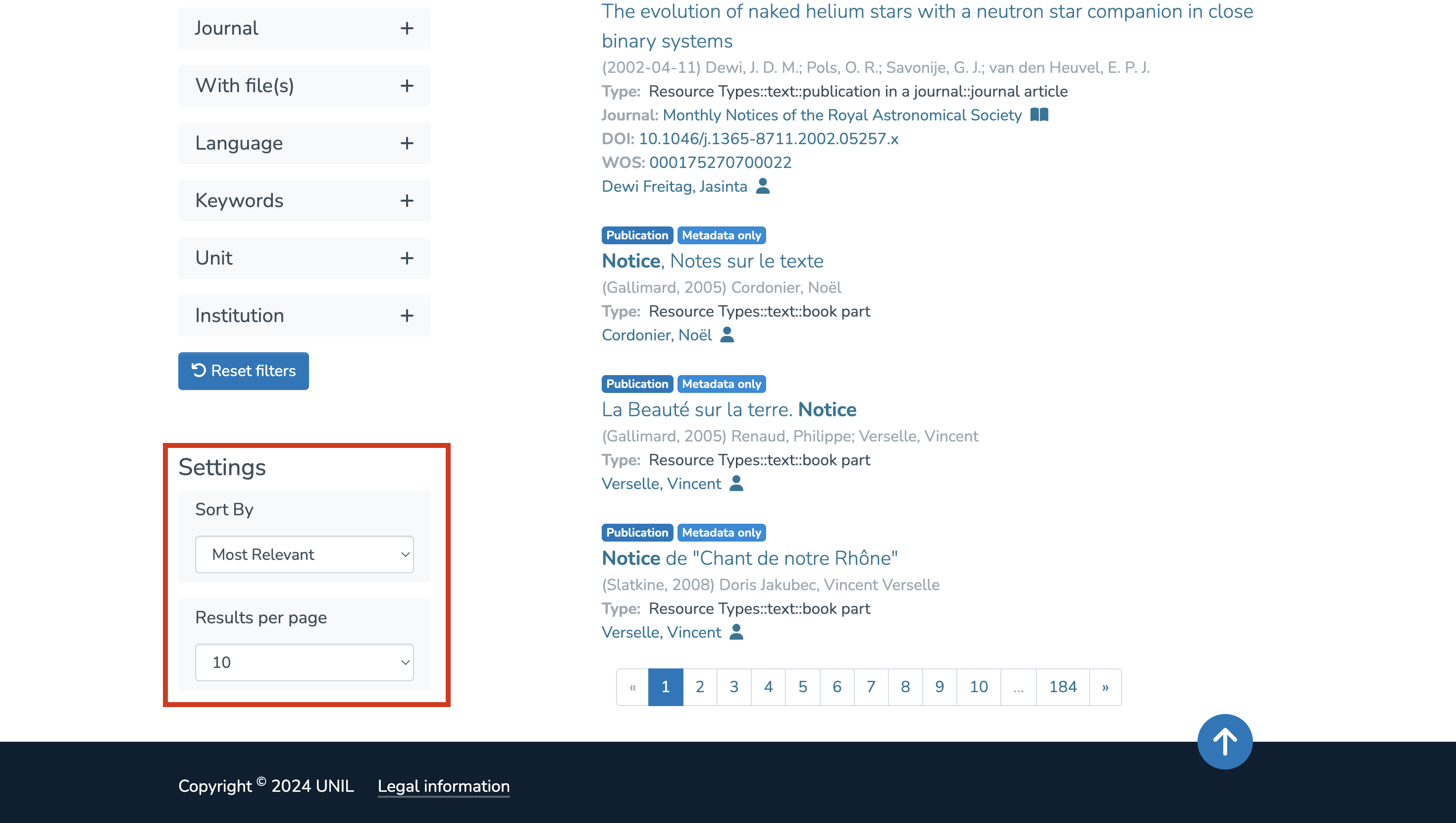Jump to last page 184
The width and height of the screenshot is (1456, 823).
pyautogui.click(x=1062, y=687)
